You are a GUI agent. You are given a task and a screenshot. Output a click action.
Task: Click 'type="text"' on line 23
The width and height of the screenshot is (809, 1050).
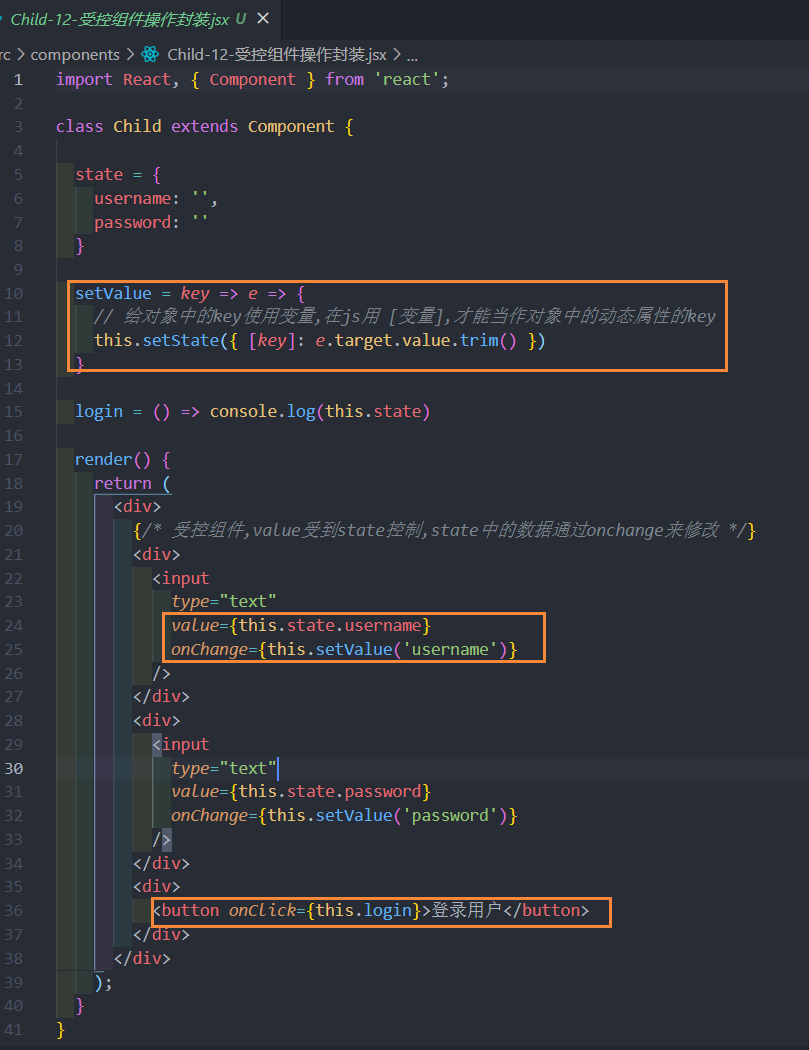click(224, 601)
